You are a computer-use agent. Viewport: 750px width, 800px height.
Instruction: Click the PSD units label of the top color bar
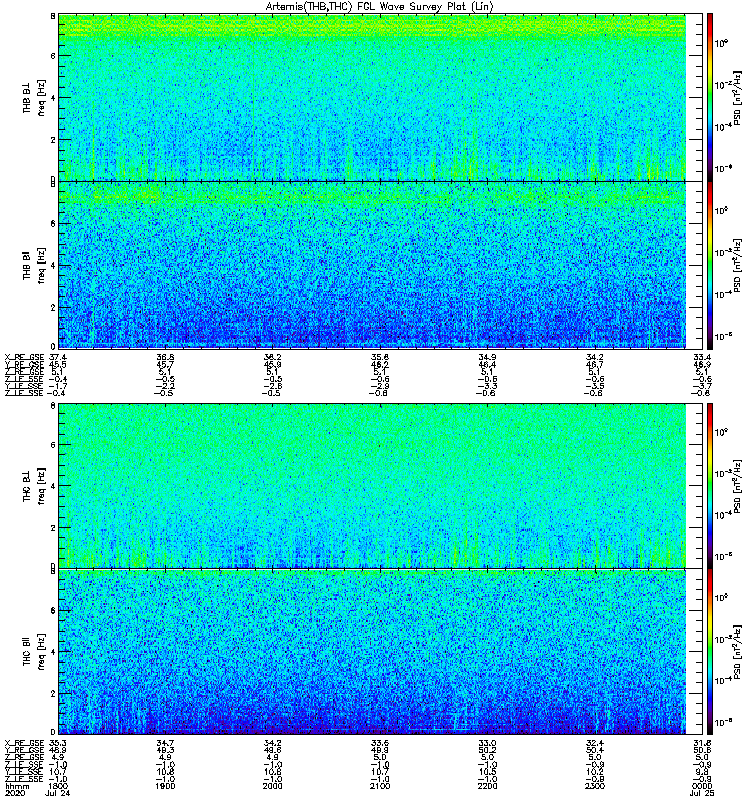[736, 96]
